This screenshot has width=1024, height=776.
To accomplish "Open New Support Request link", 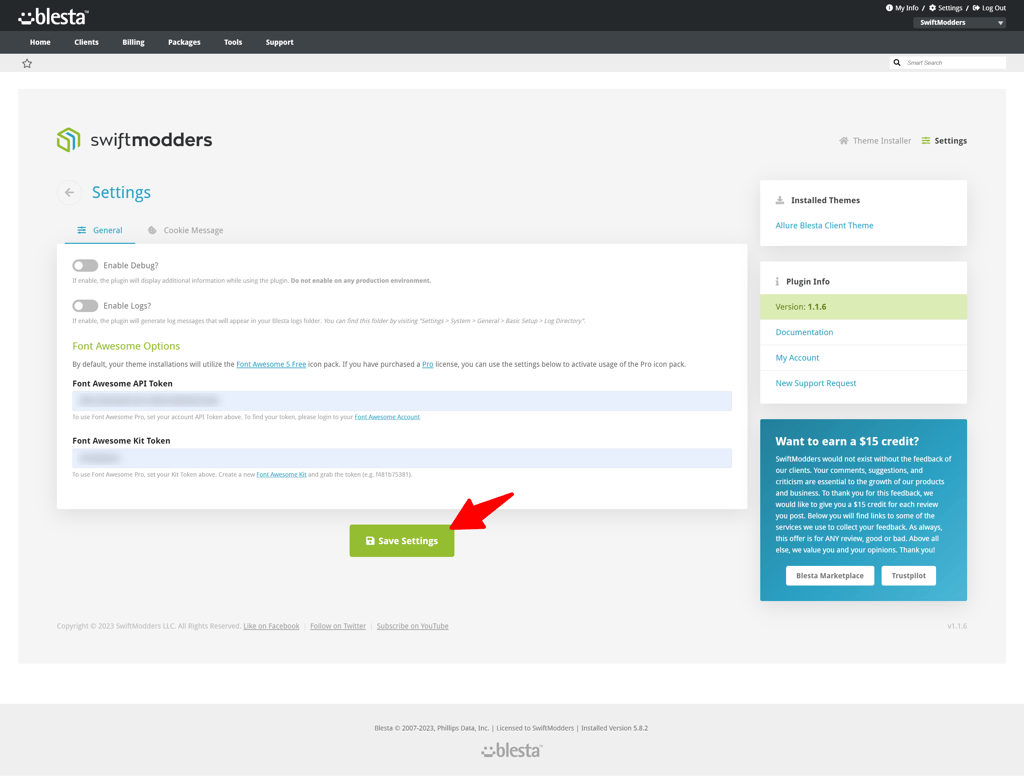I will point(816,383).
